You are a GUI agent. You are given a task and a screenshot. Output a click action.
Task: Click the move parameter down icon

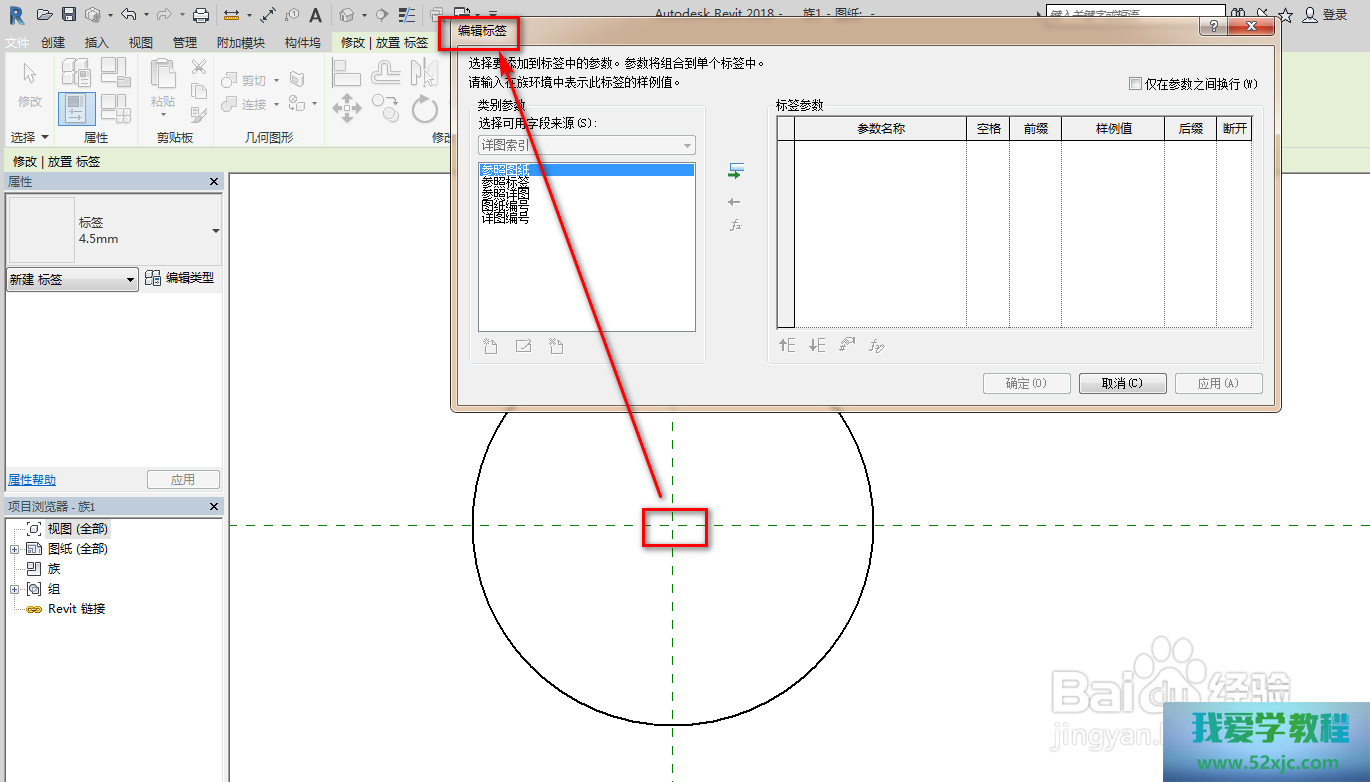(817, 346)
